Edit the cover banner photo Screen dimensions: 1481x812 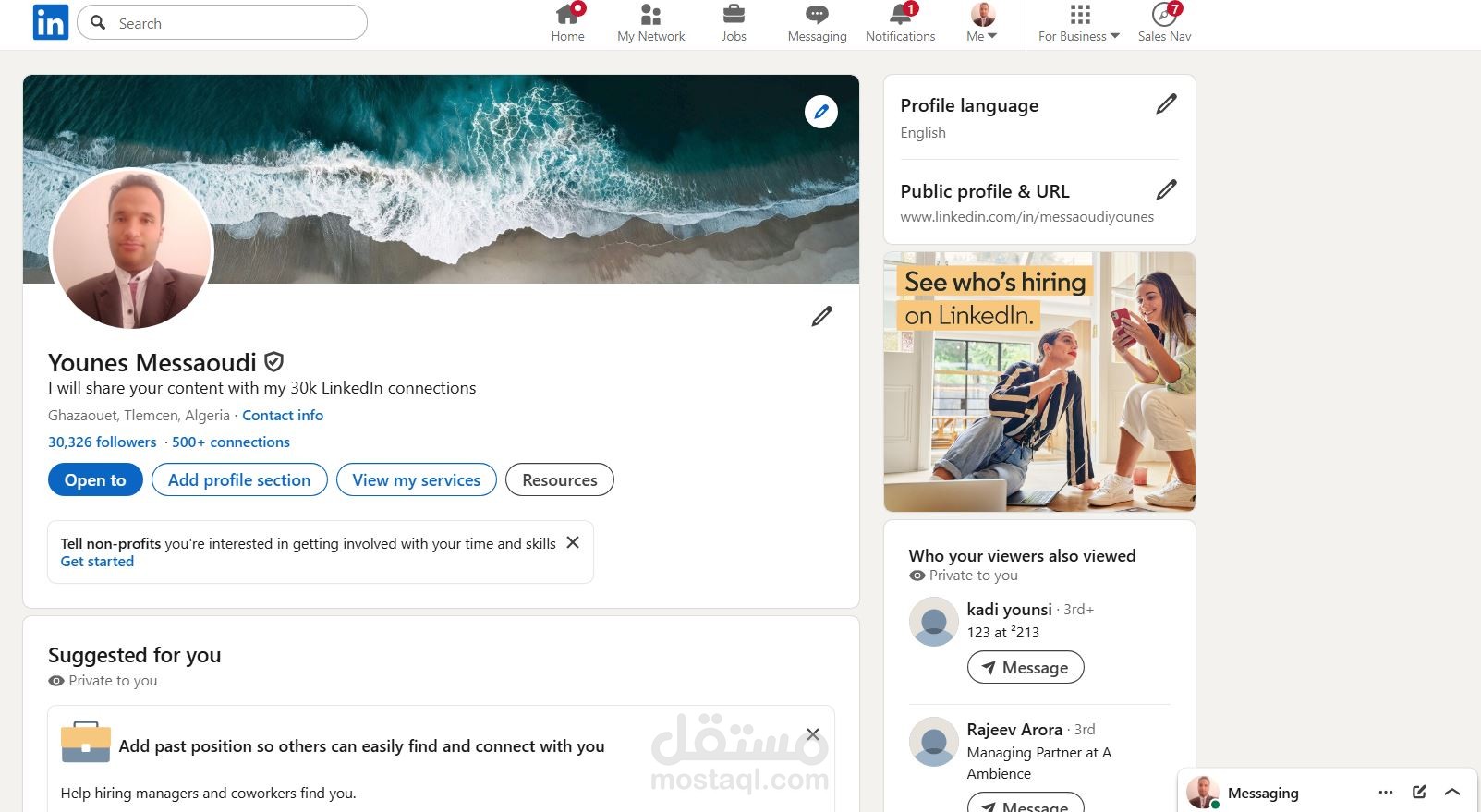820,112
